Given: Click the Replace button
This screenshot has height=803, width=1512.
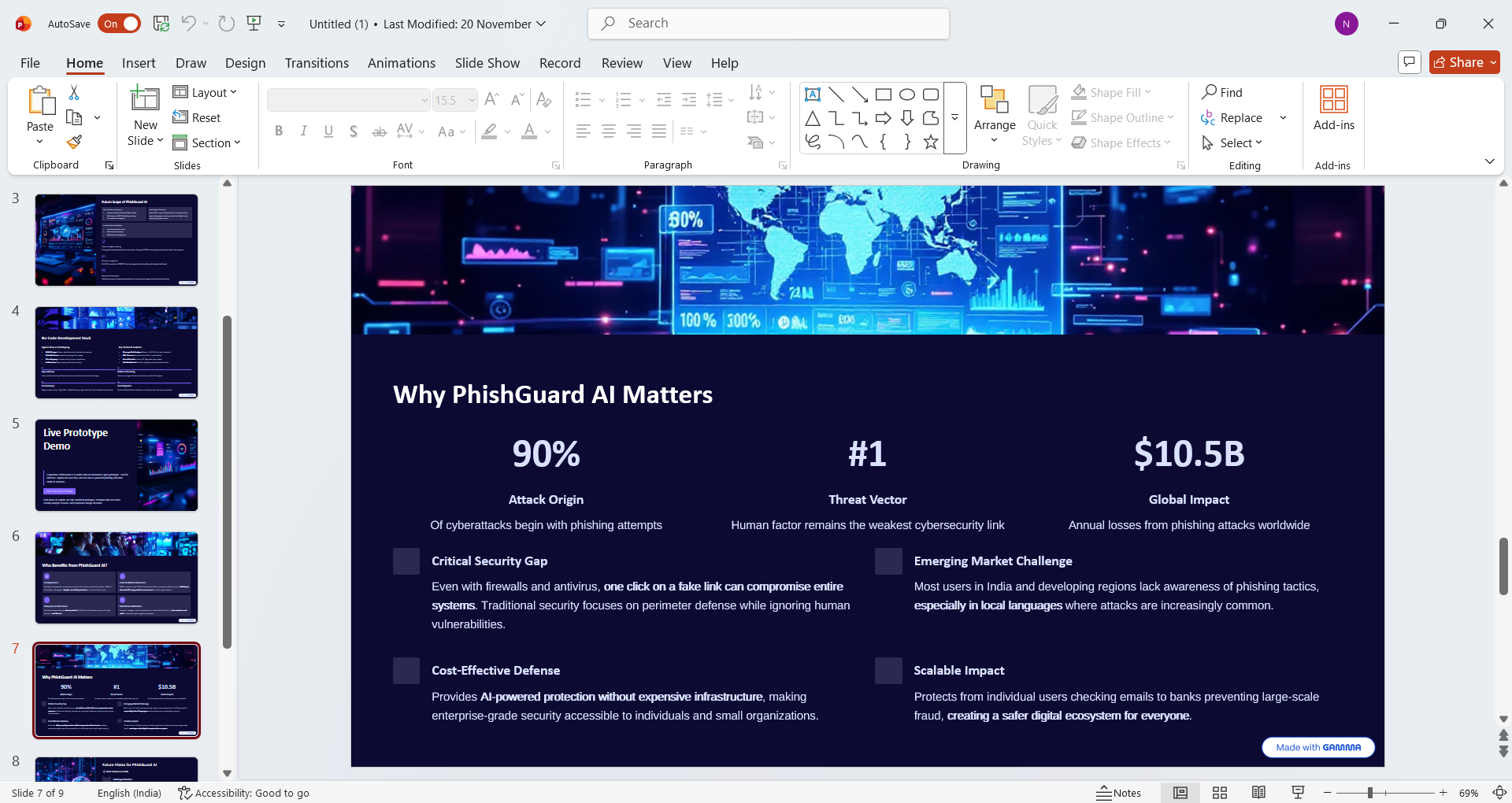Looking at the screenshot, I should (1232, 118).
